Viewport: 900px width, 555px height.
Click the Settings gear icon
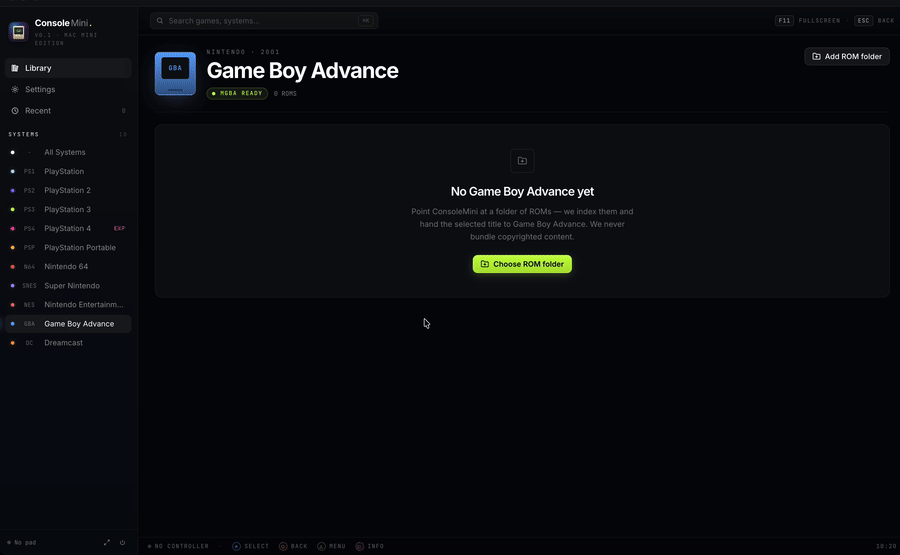15,90
